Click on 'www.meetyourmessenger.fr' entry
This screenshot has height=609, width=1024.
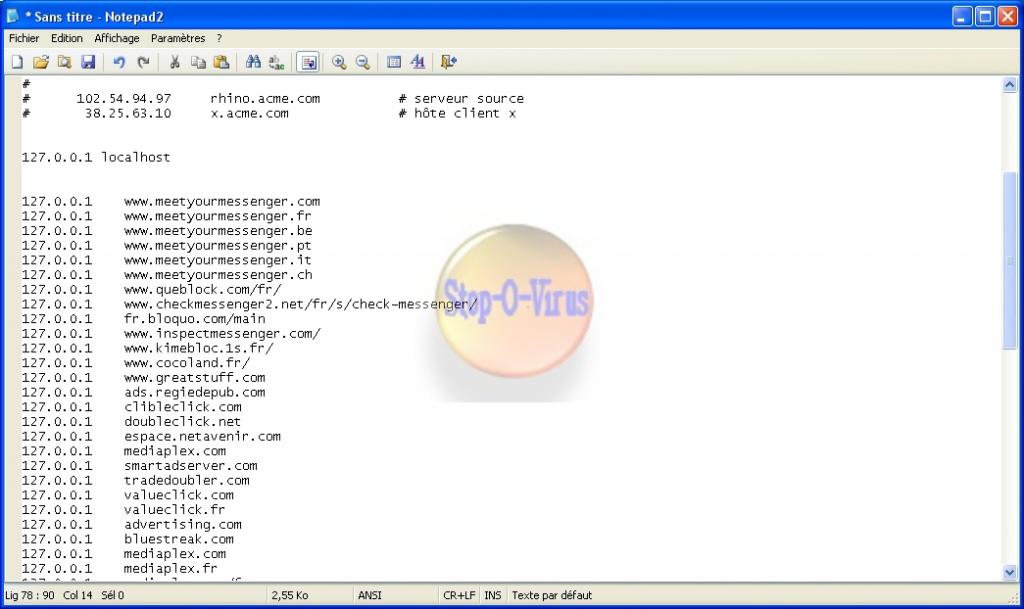click(x=217, y=216)
